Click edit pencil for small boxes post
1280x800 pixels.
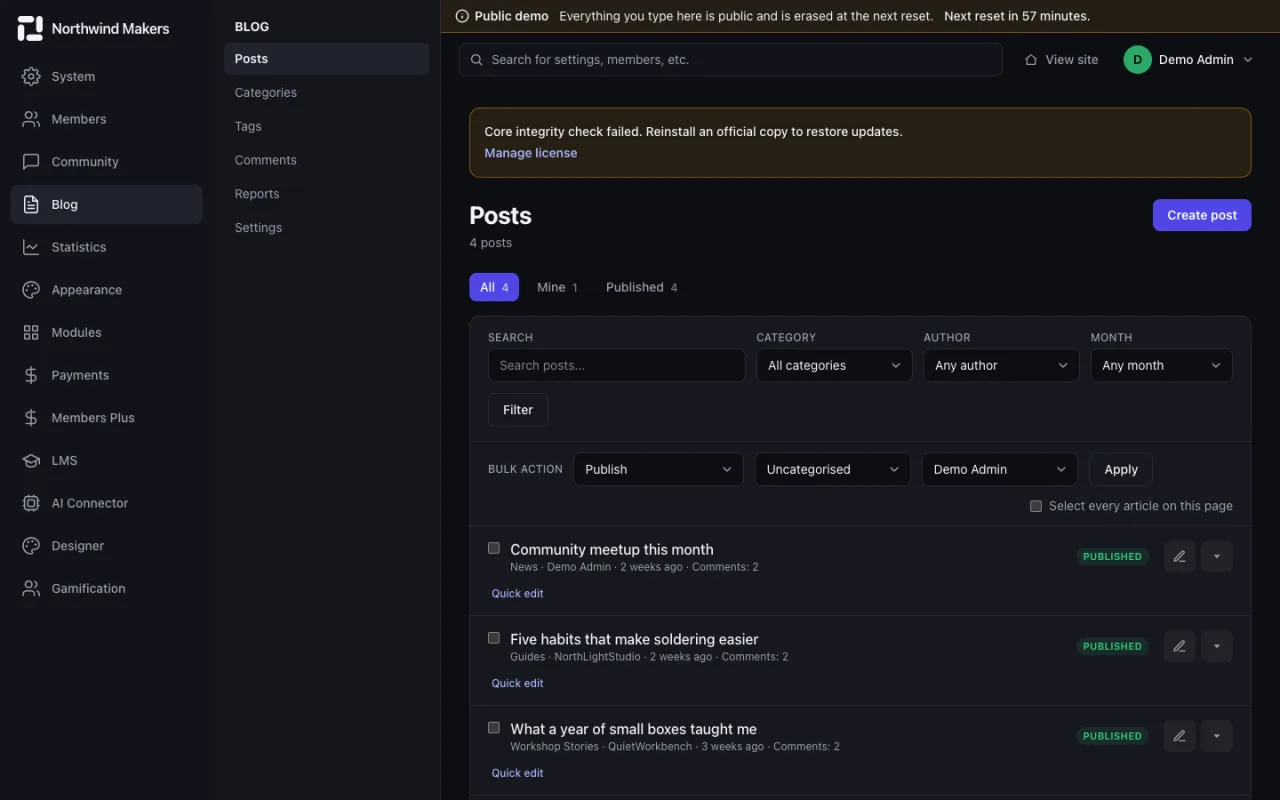[1180, 736]
